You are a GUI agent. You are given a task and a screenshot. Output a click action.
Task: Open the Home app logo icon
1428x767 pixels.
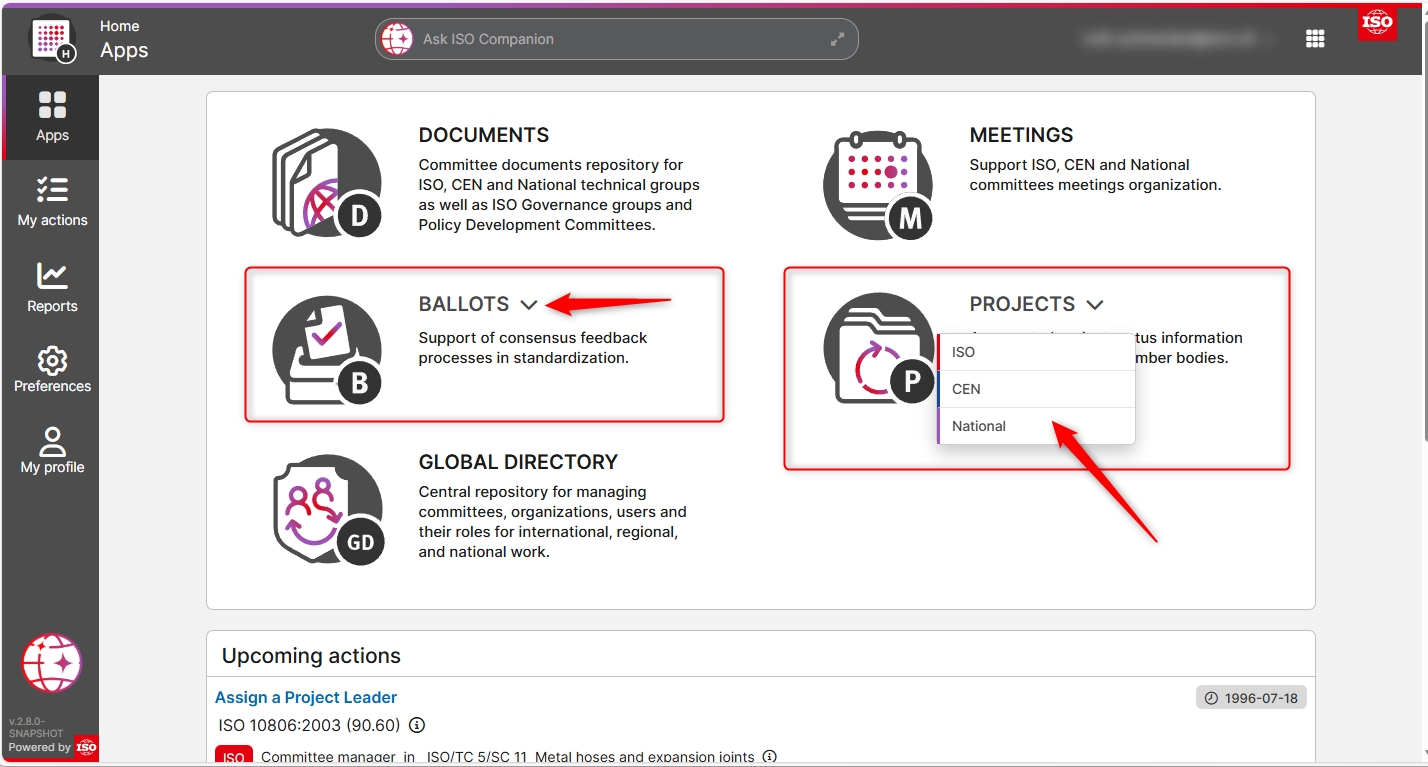(x=52, y=39)
